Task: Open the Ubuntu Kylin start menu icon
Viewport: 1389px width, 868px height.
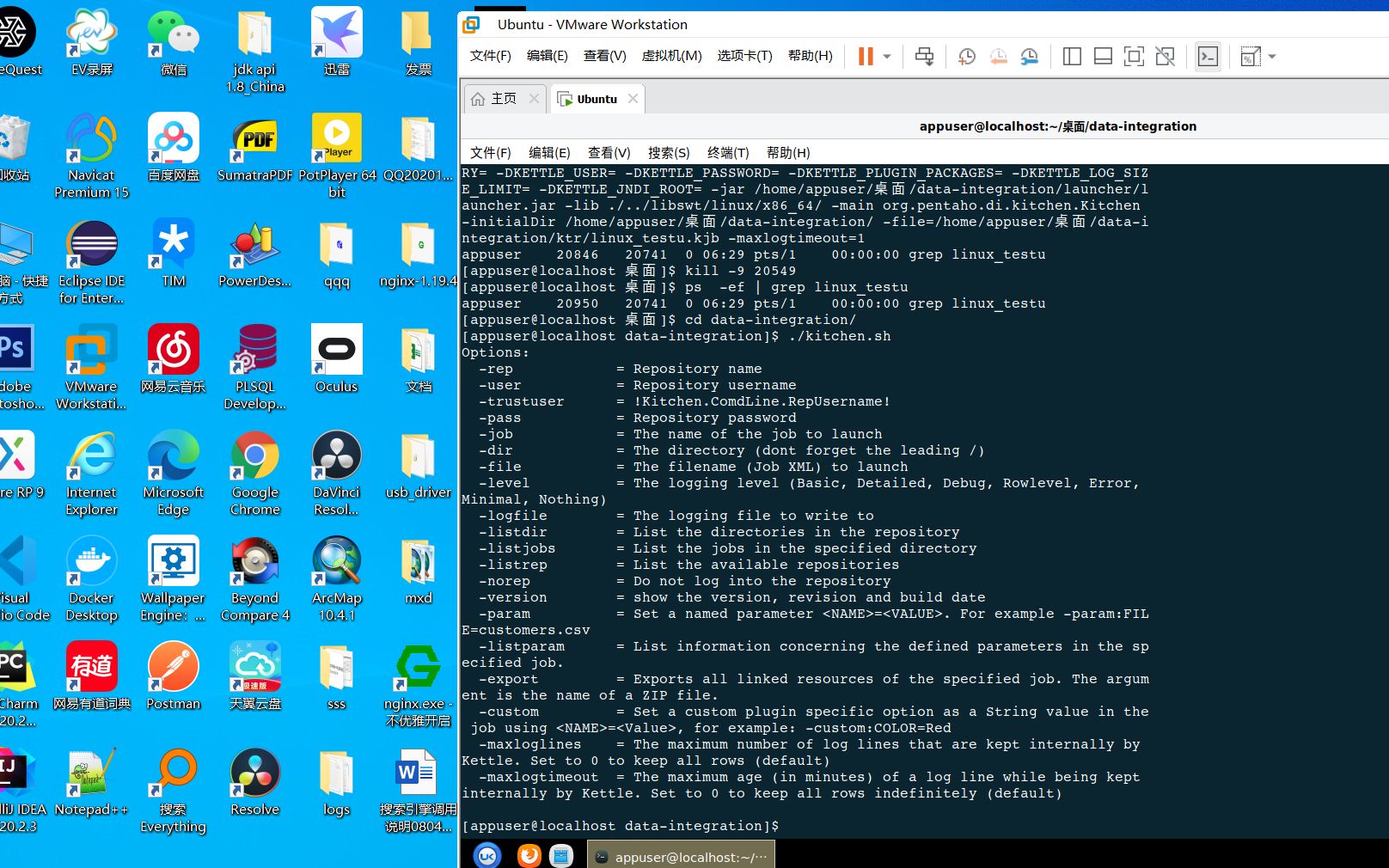Action: click(487, 855)
